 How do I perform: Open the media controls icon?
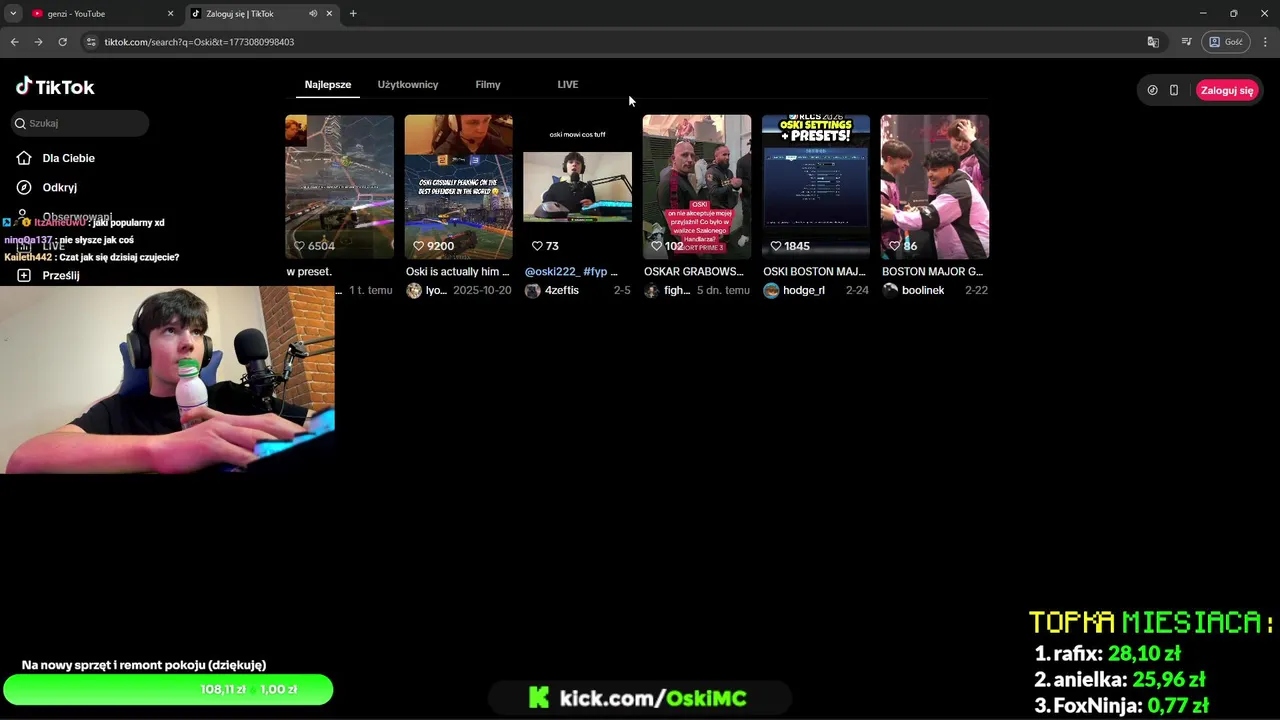[1186, 42]
